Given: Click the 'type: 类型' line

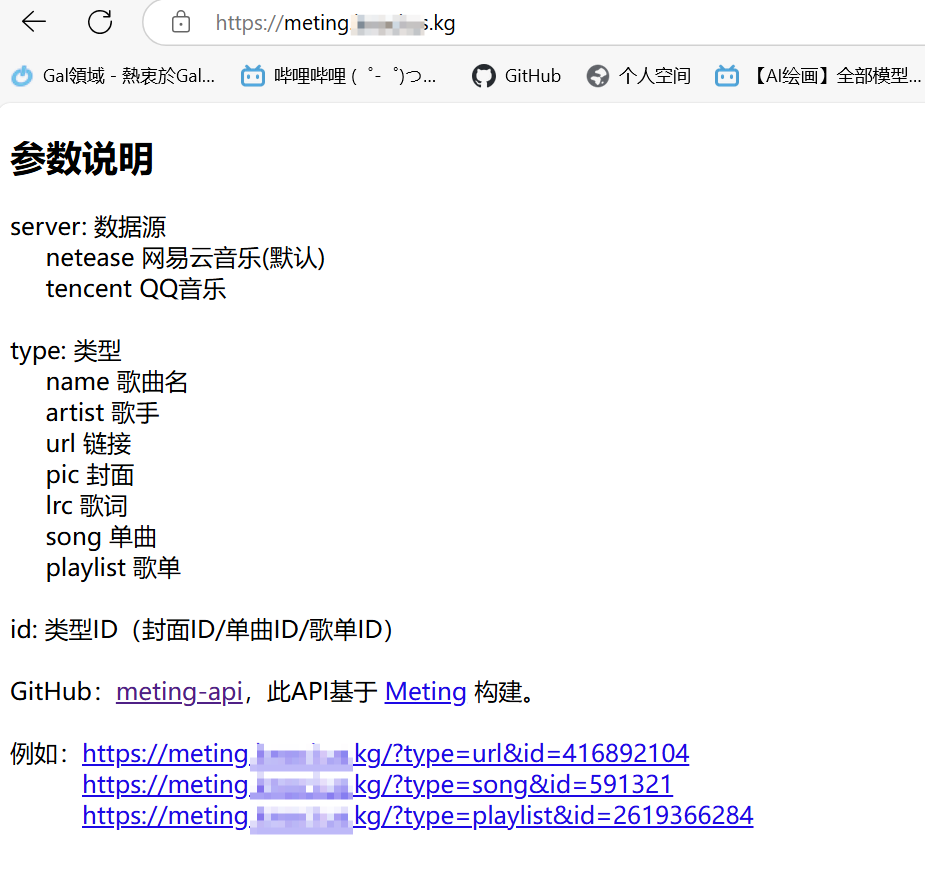Looking at the screenshot, I should coord(66,351).
